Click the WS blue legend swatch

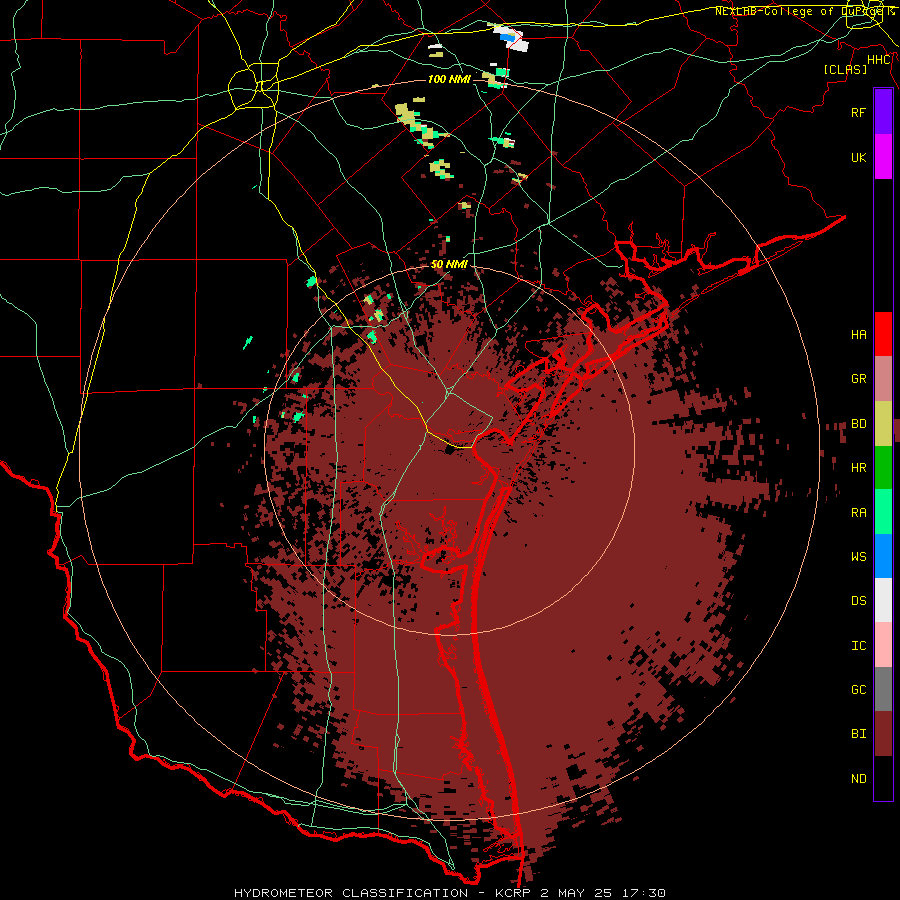883,556
